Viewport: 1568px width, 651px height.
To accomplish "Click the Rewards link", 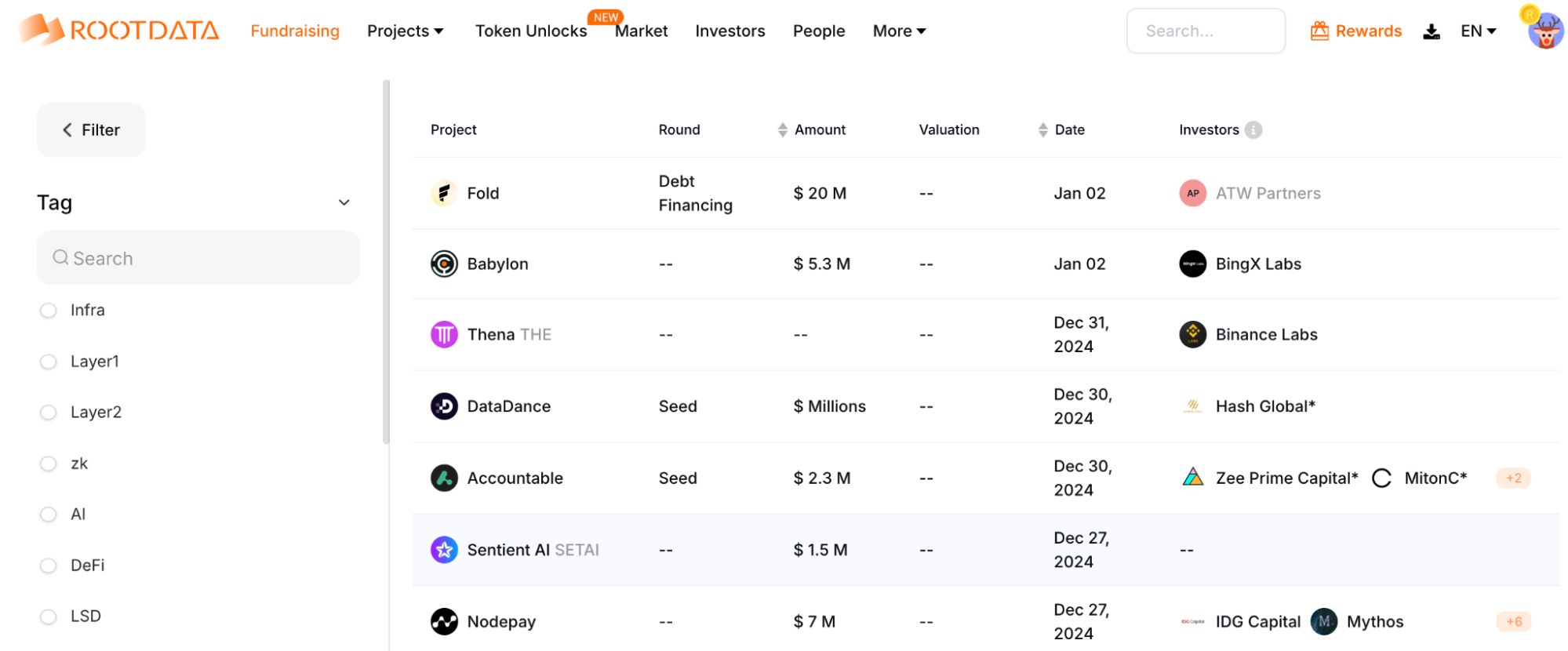I will point(1356,31).
